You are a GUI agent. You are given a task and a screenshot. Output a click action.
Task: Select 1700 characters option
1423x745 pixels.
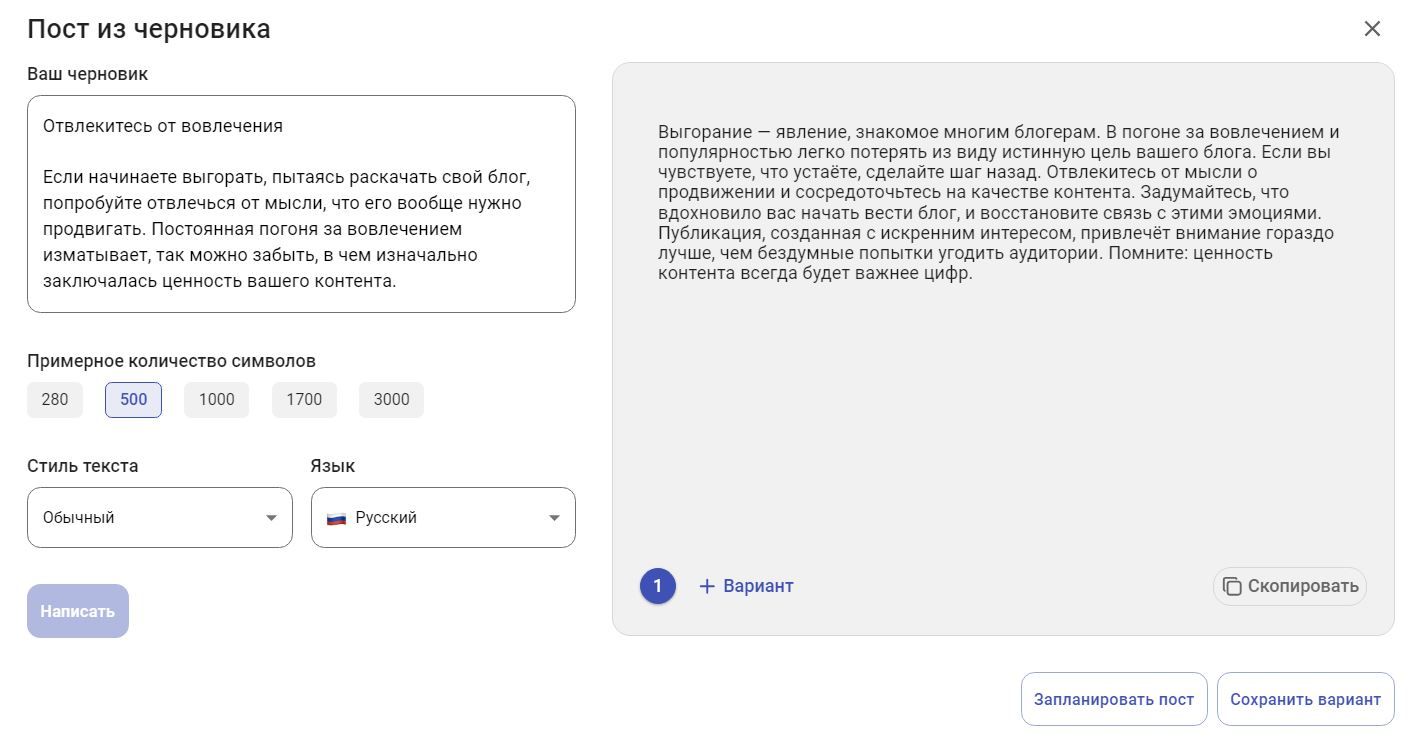[304, 400]
